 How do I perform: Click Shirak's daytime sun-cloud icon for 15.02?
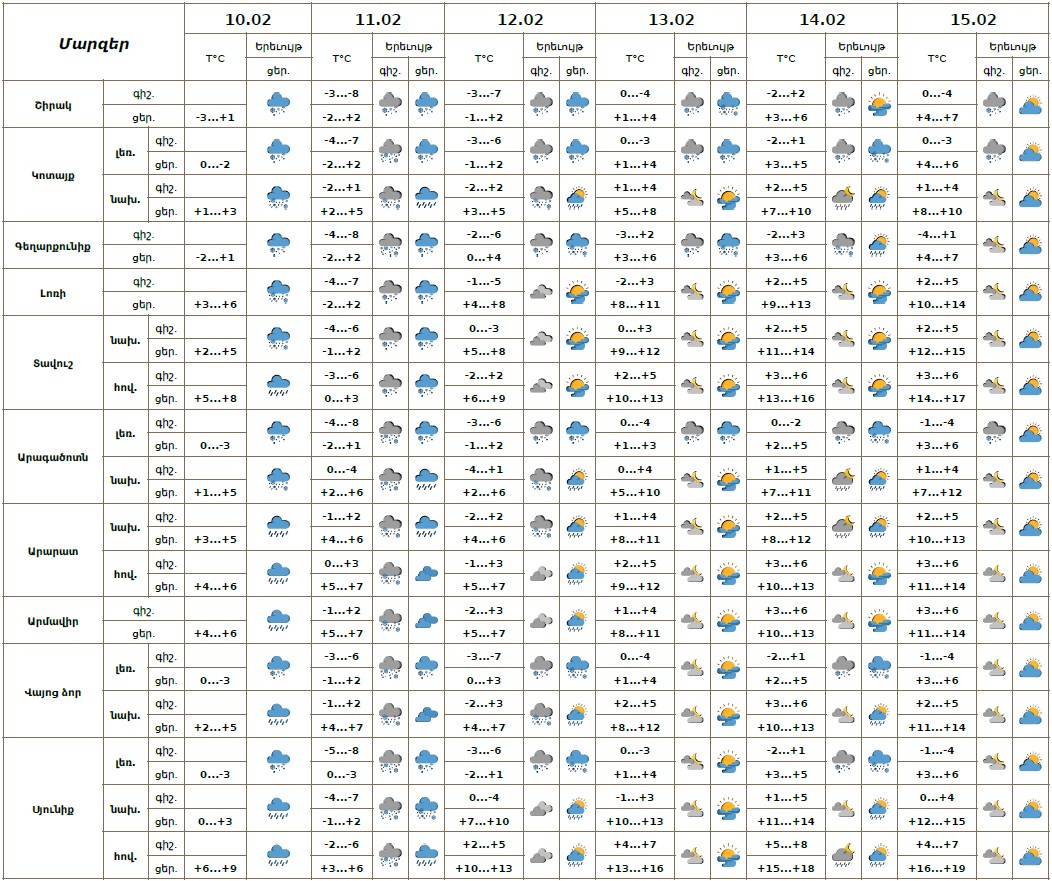[x=1030, y=104]
